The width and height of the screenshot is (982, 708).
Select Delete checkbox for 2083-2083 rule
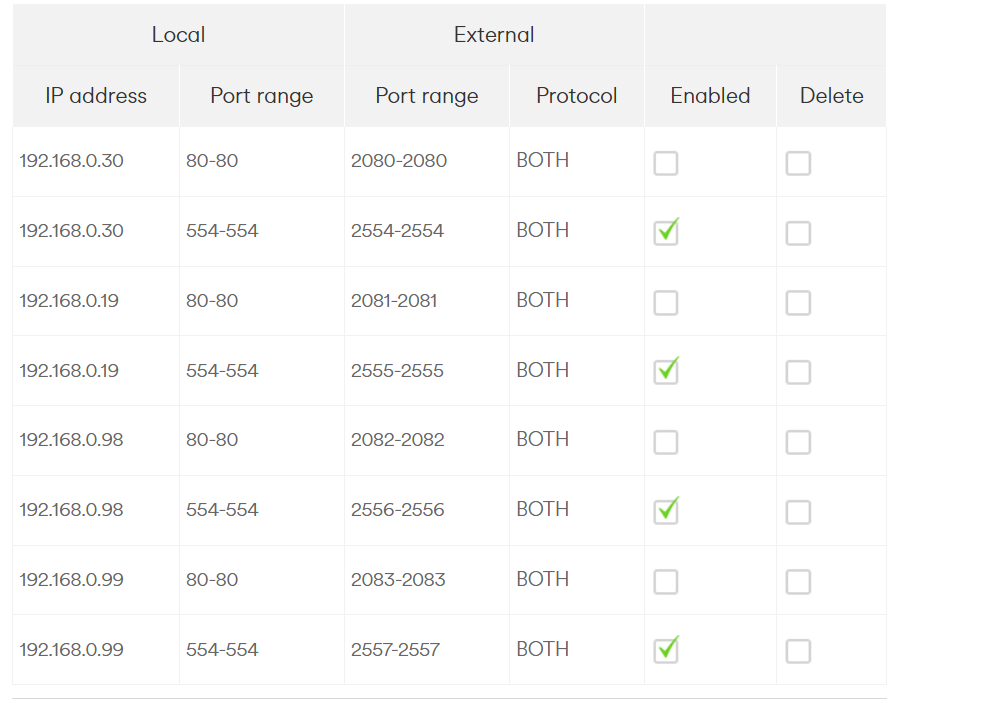[798, 582]
